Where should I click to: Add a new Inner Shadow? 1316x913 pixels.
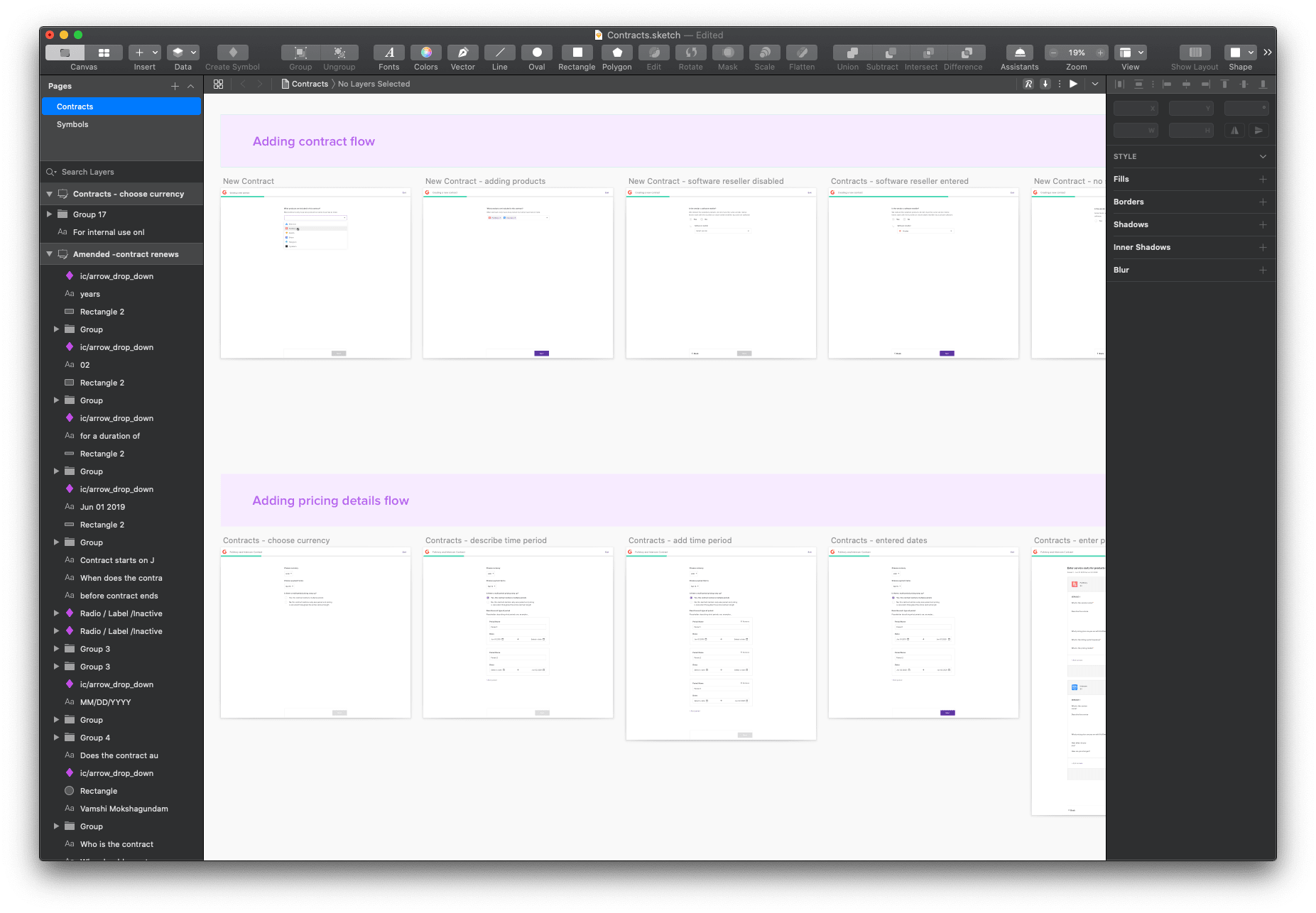click(1263, 248)
